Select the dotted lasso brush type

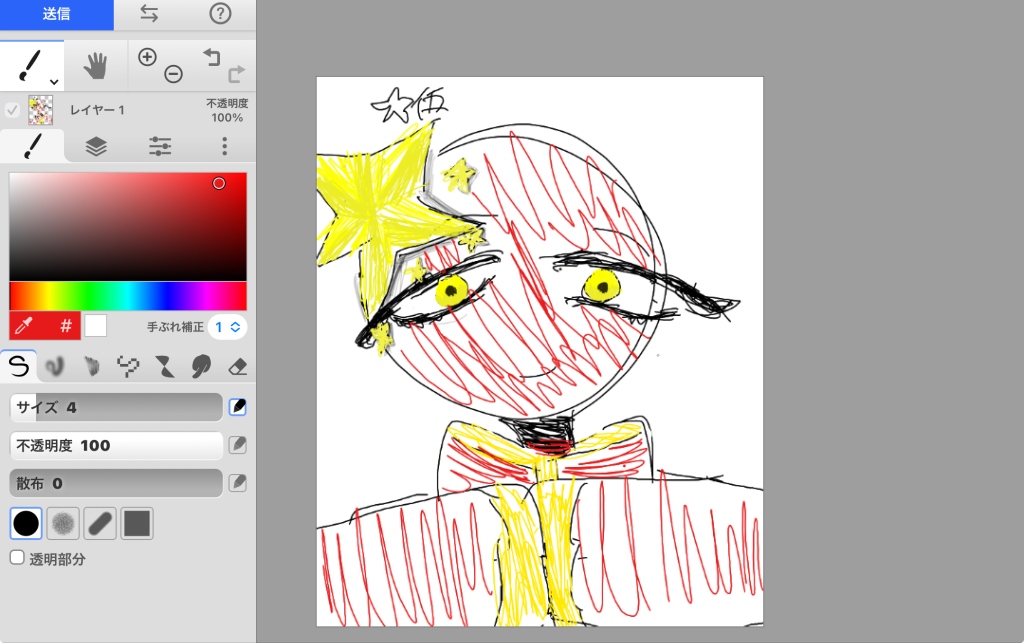click(128, 366)
